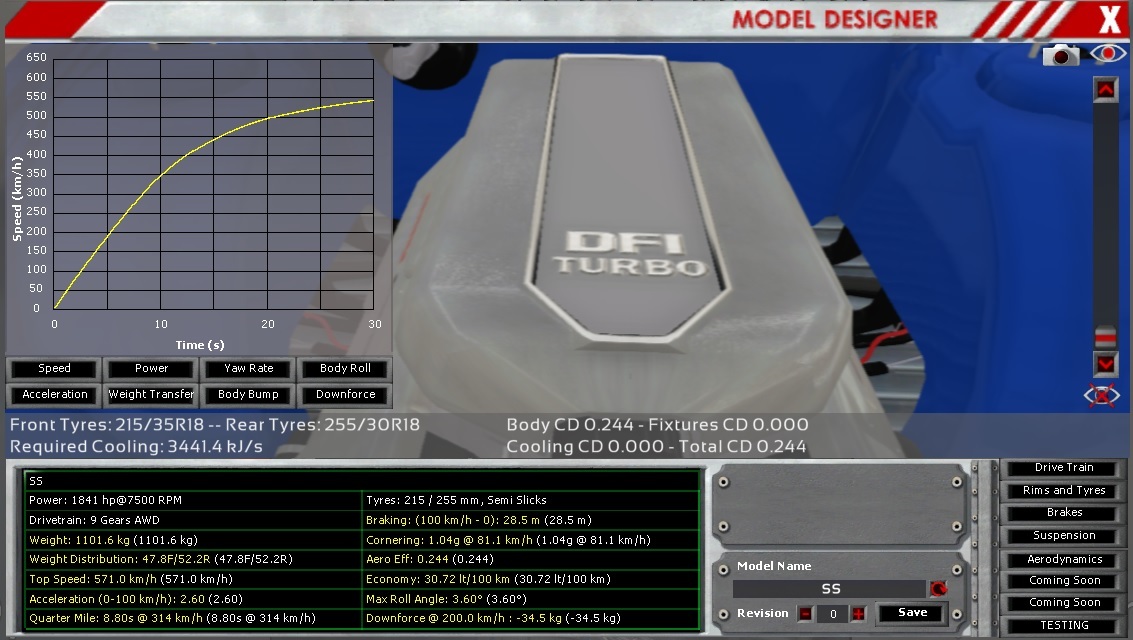Click the Max Roll Angle 3.60° stat
Image resolution: width=1133 pixels, height=640 pixels.
pyautogui.click(x=446, y=599)
